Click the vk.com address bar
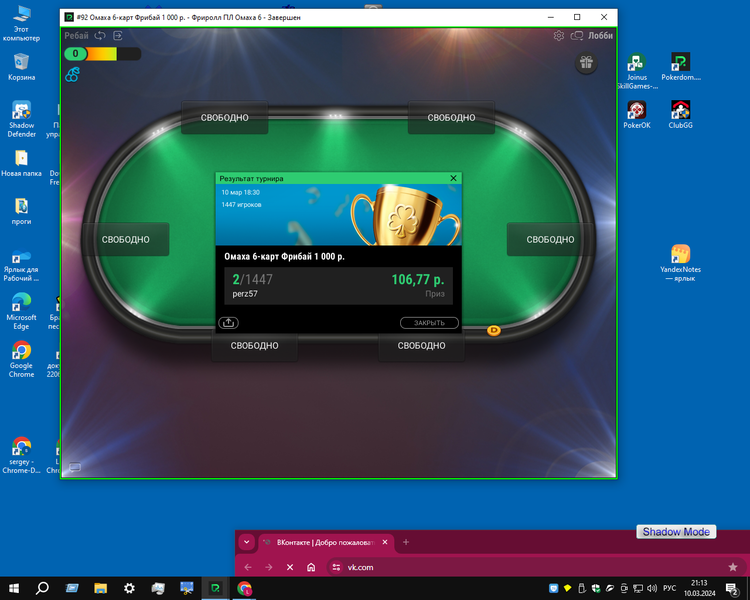The width and height of the screenshot is (750, 600). click(450, 567)
